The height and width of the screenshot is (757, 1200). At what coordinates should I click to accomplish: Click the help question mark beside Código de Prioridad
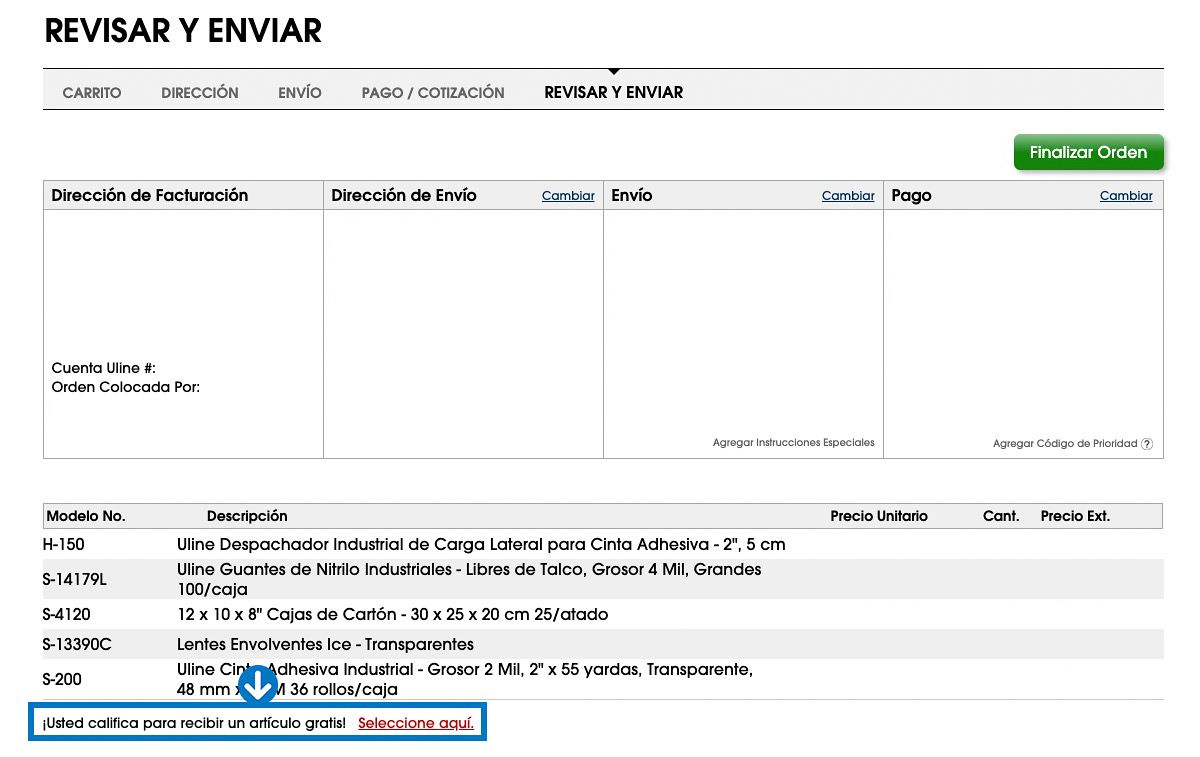click(x=1147, y=444)
